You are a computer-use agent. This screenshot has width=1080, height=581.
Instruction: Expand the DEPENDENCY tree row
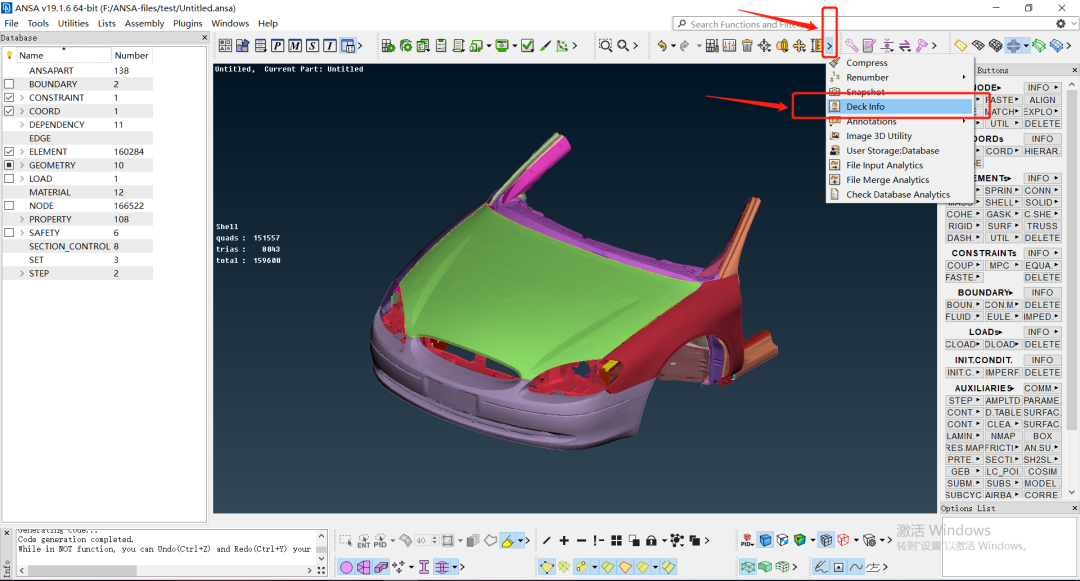[x=22, y=125]
